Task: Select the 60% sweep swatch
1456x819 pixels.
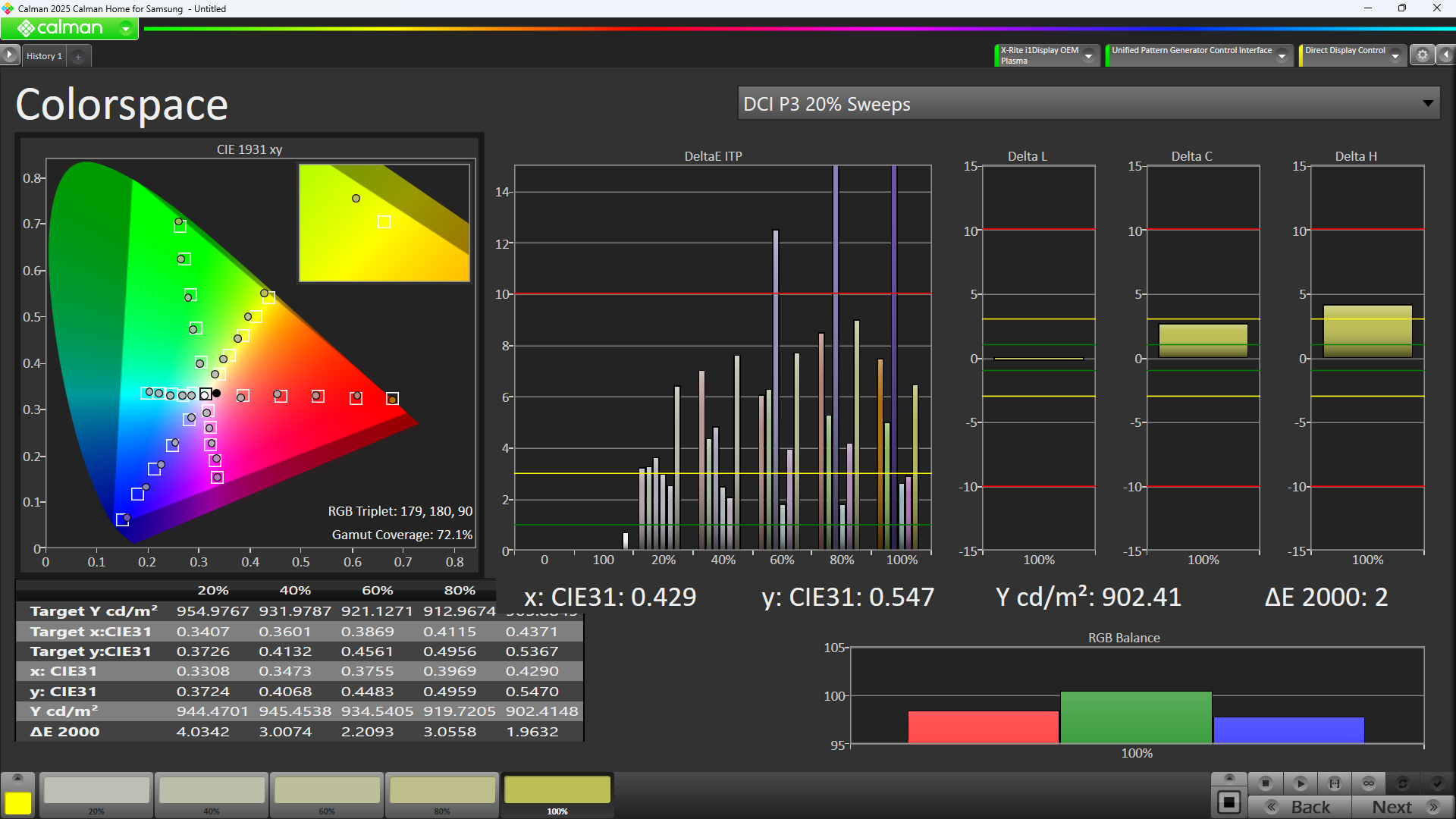Action: click(327, 790)
